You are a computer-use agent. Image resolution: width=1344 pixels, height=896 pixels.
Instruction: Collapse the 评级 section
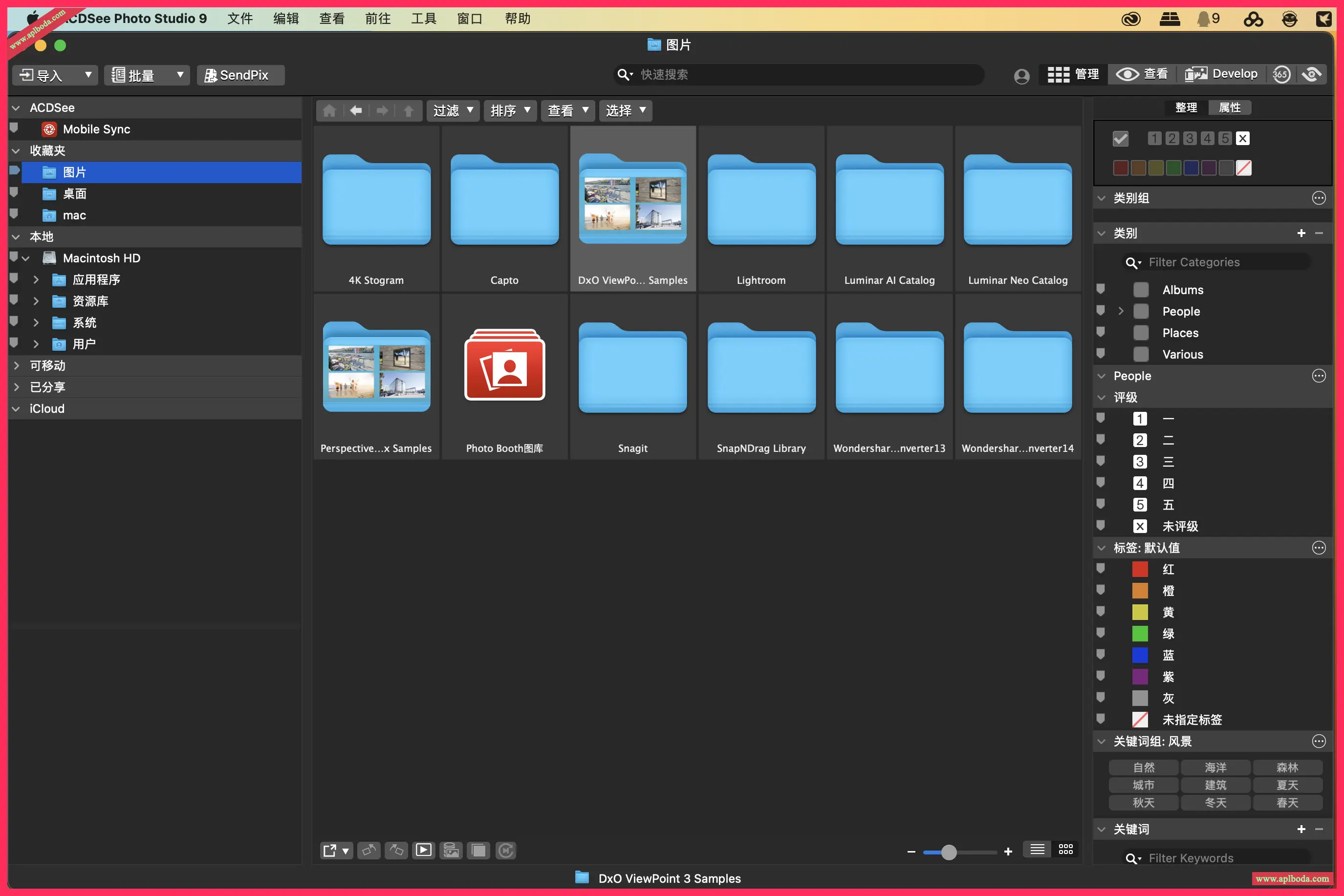(x=1102, y=398)
